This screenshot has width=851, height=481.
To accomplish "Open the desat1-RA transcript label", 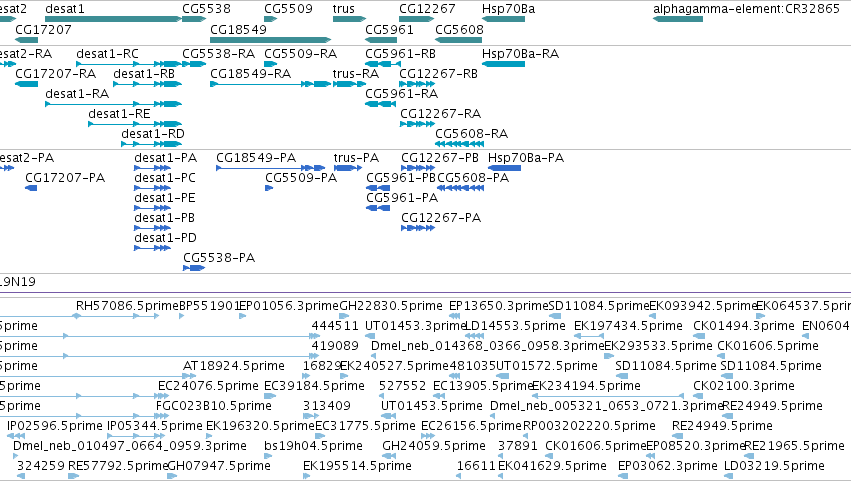I will tap(77, 94).
